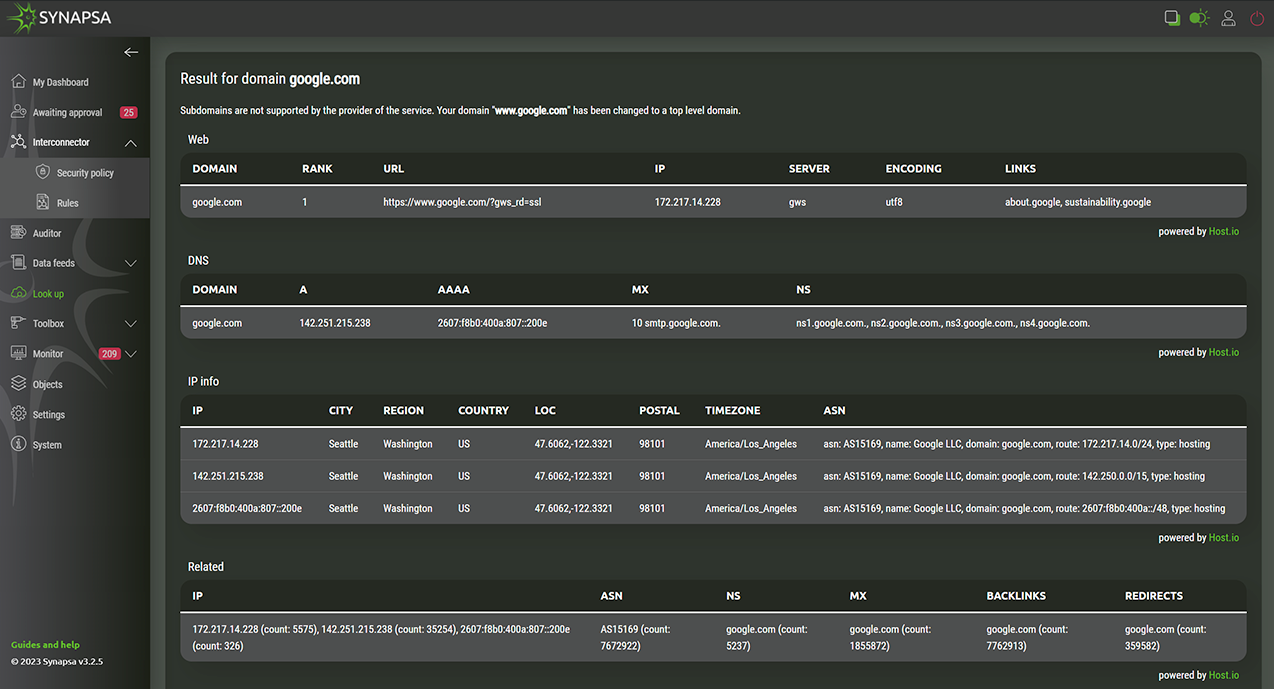
Task: Click the MX value '10 smtp.google.com.'
Action: coord(676,323)
